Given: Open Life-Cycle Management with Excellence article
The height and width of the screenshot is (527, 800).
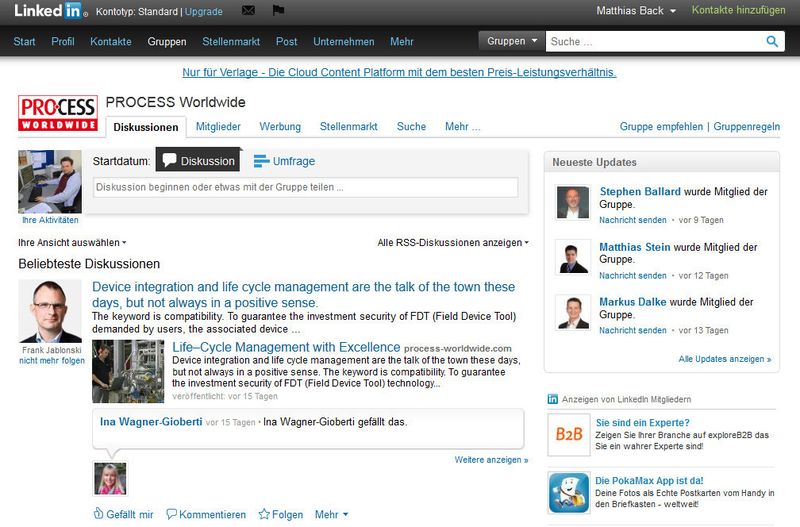Looking at the screenshot, I should [x=286, y=347].
